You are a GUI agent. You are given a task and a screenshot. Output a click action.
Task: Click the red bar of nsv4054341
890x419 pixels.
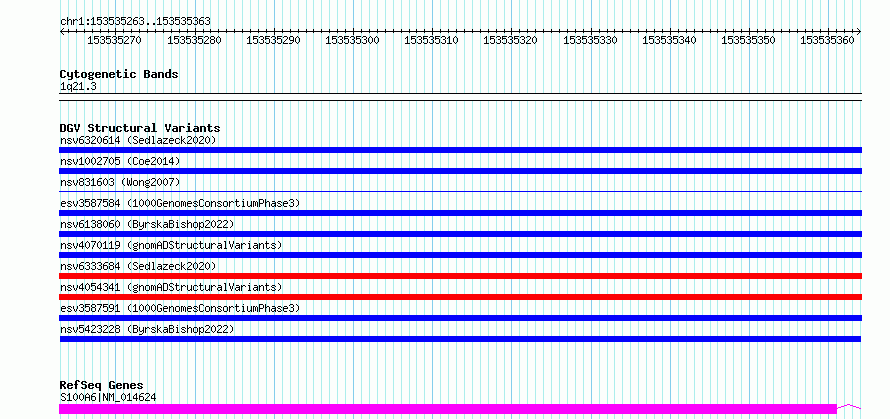(x=460, y=297)
